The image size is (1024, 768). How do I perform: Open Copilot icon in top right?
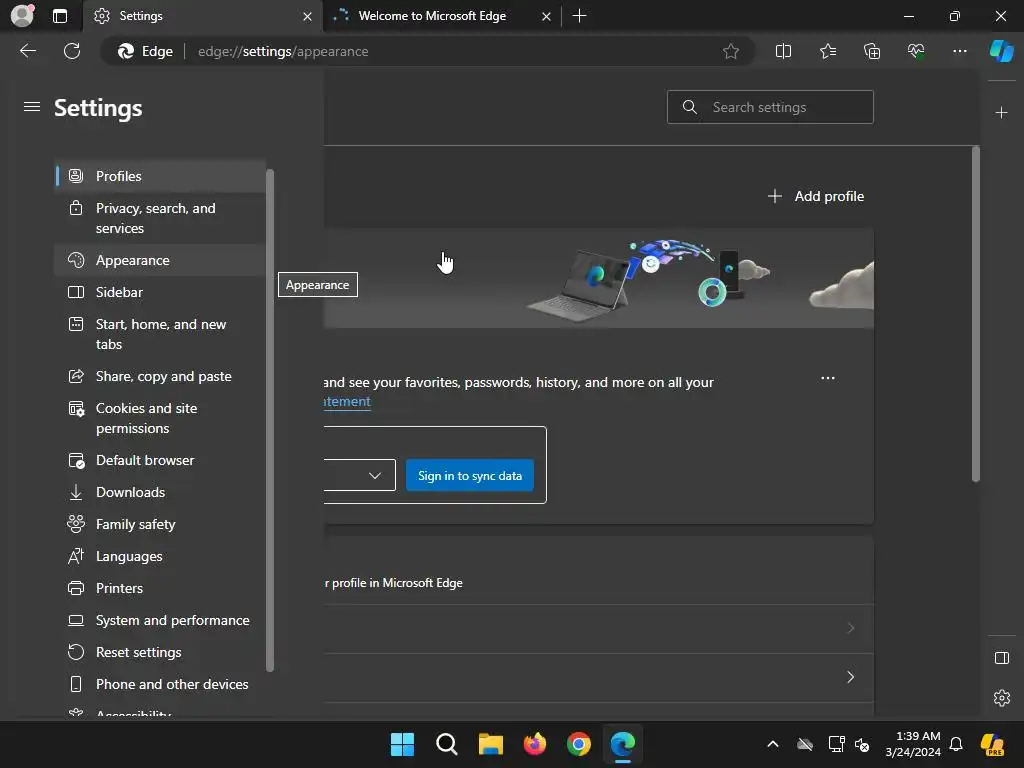click(x=1001, y=51)
